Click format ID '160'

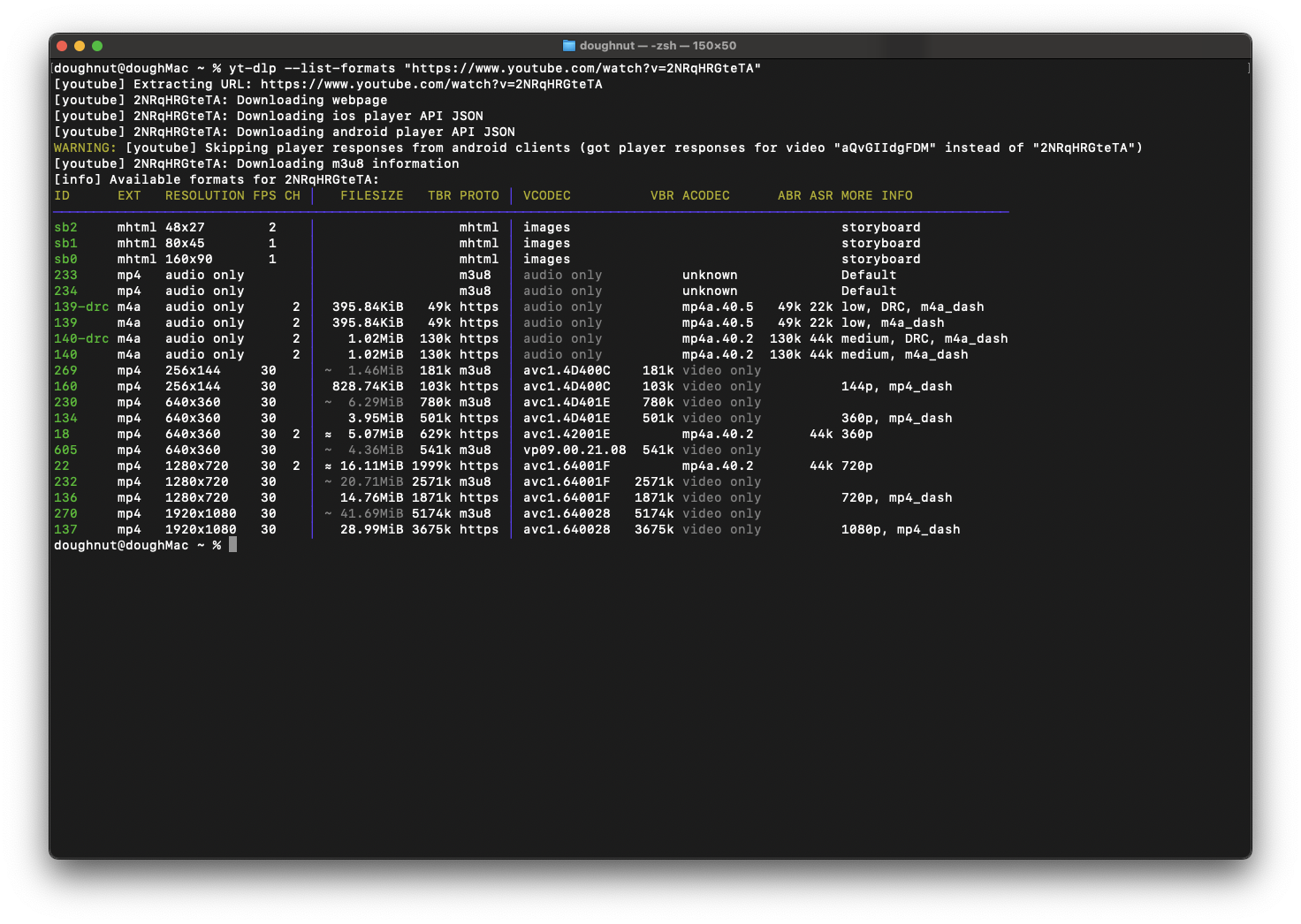(65, 386)
